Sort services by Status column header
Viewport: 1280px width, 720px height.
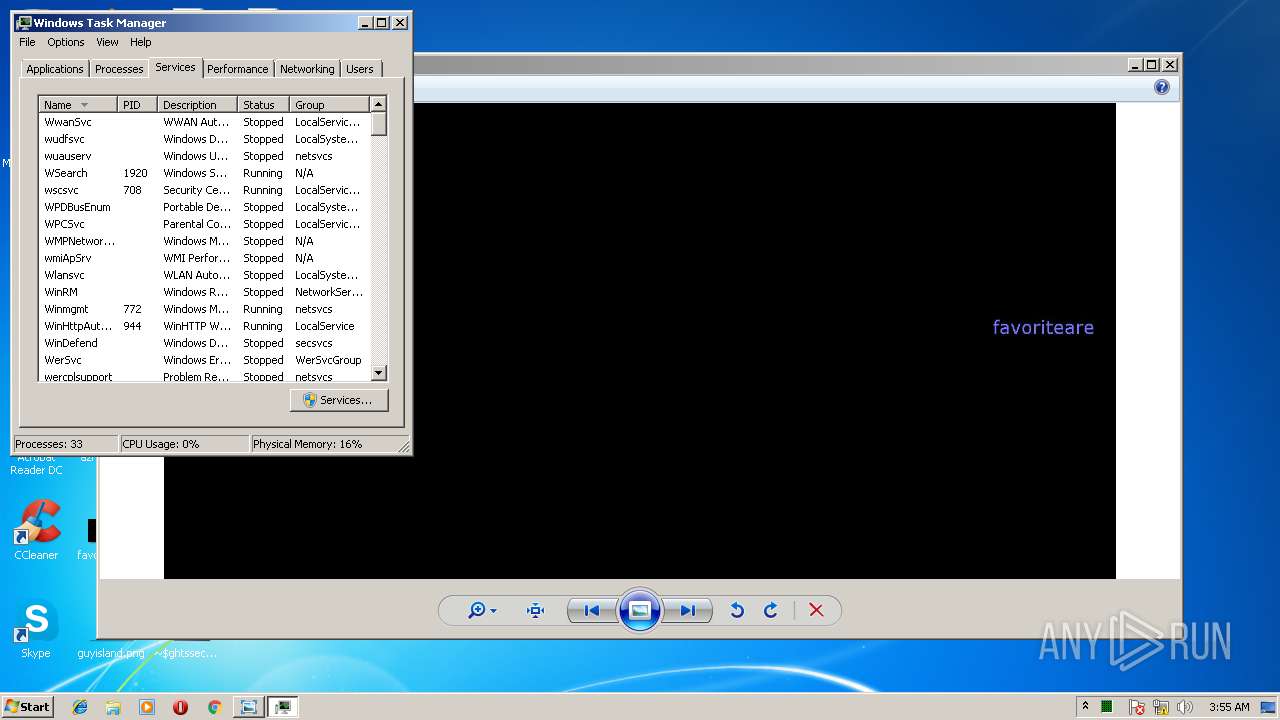[x=264, y=105]
